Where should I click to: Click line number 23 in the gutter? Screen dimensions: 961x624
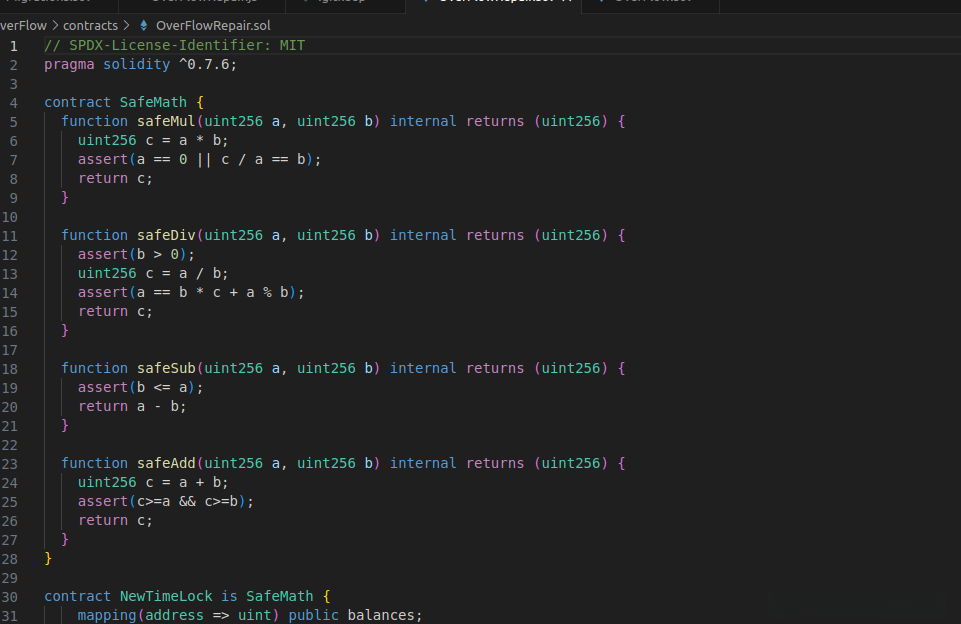10,465
